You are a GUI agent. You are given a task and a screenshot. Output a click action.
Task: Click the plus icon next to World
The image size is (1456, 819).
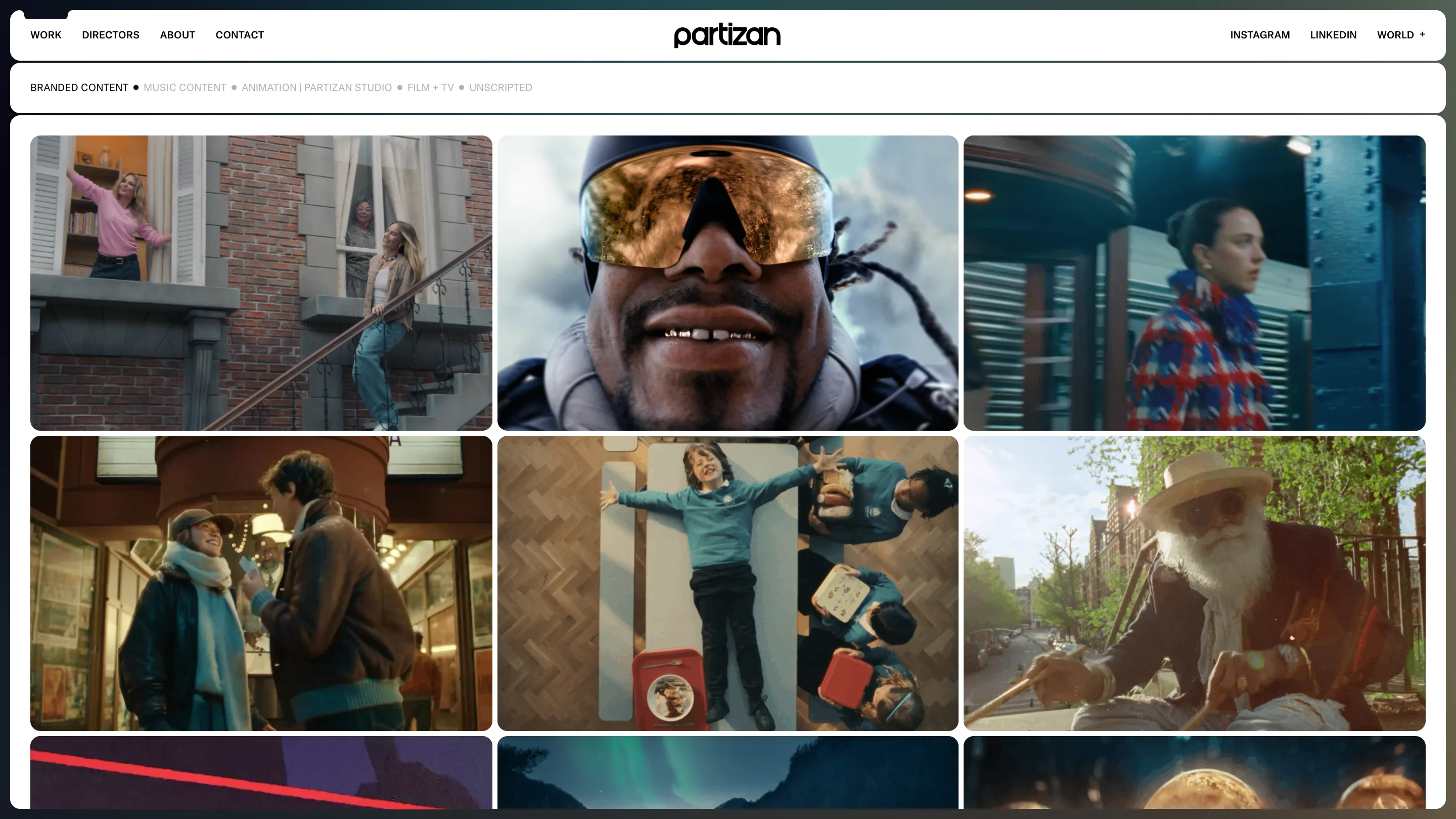(1422, 34)
